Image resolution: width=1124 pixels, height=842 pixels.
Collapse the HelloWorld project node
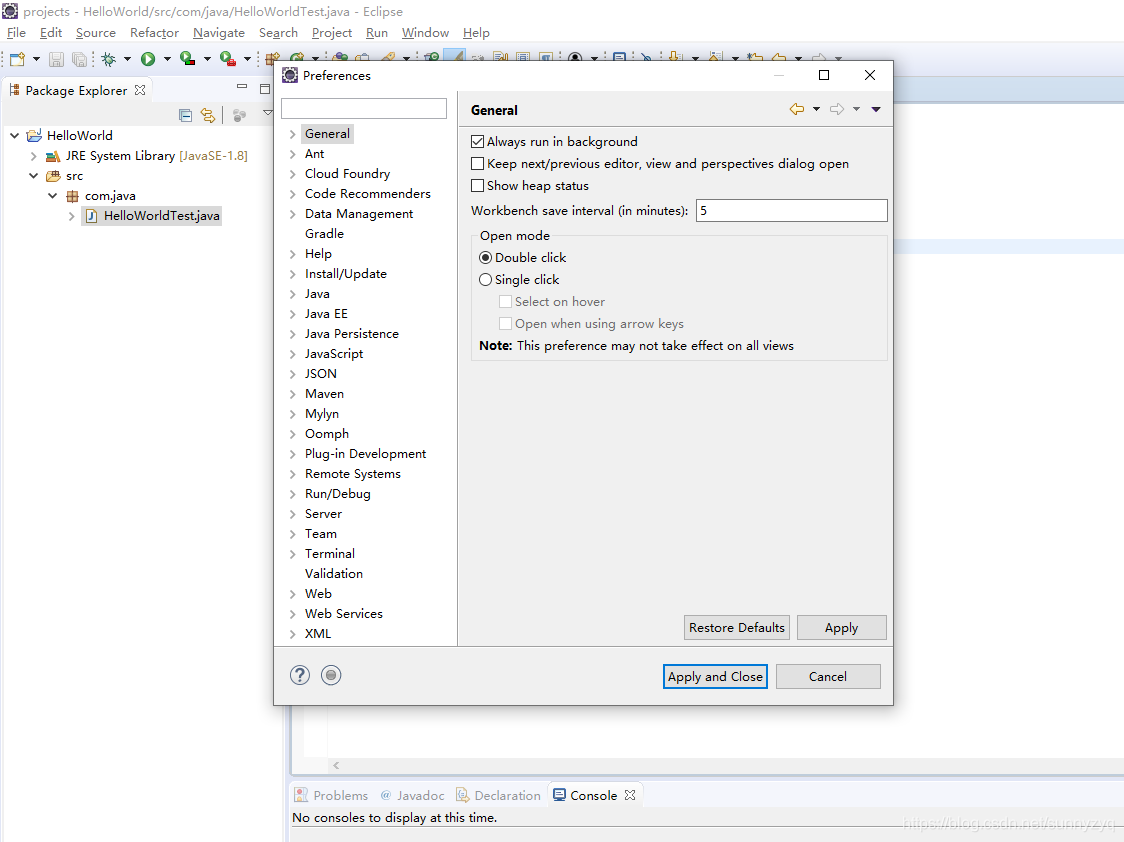pyautogui.click(x=14, y=135)
